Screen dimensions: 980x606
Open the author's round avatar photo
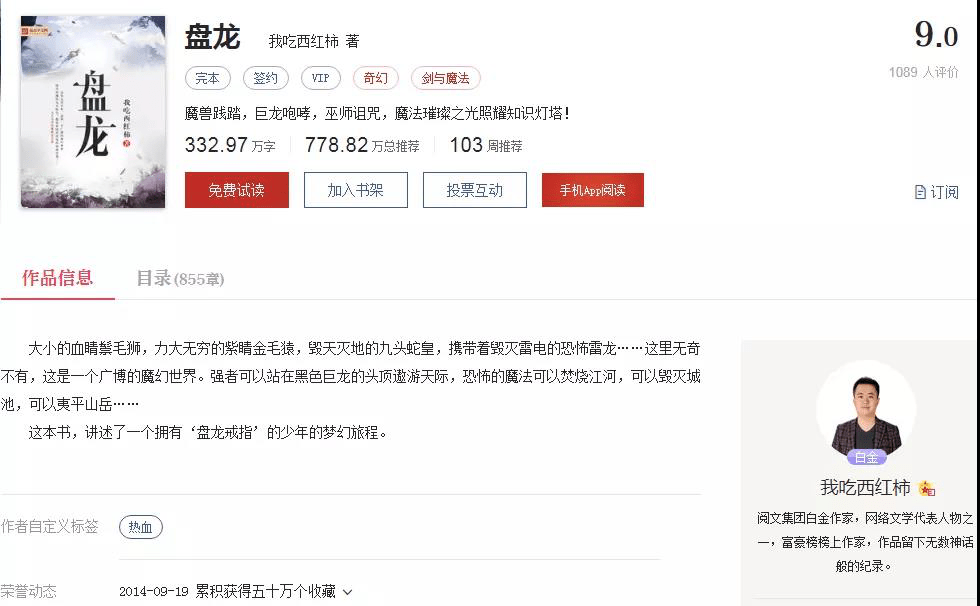866,412
